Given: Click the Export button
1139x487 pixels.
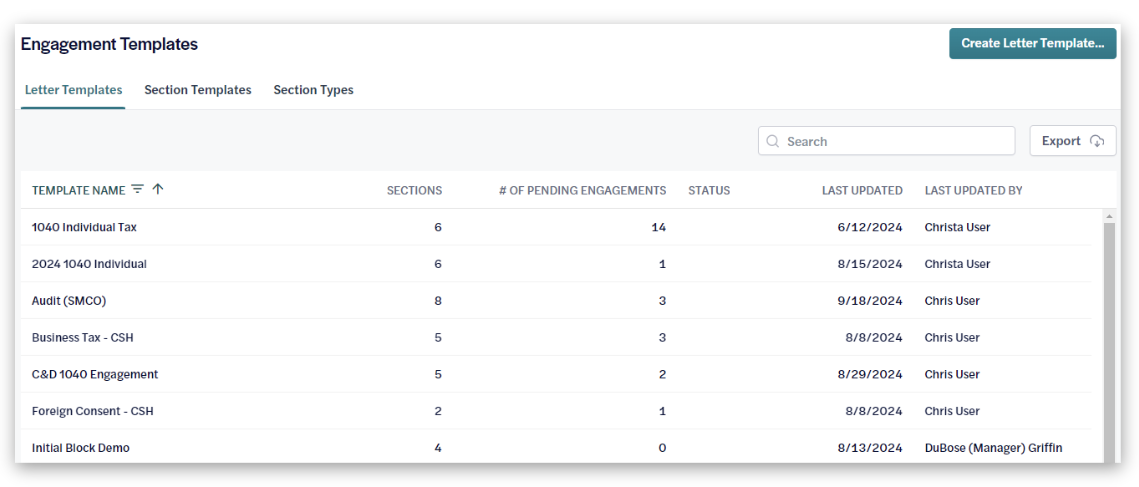Looking at the screenshot, I should click(1073, 141).
